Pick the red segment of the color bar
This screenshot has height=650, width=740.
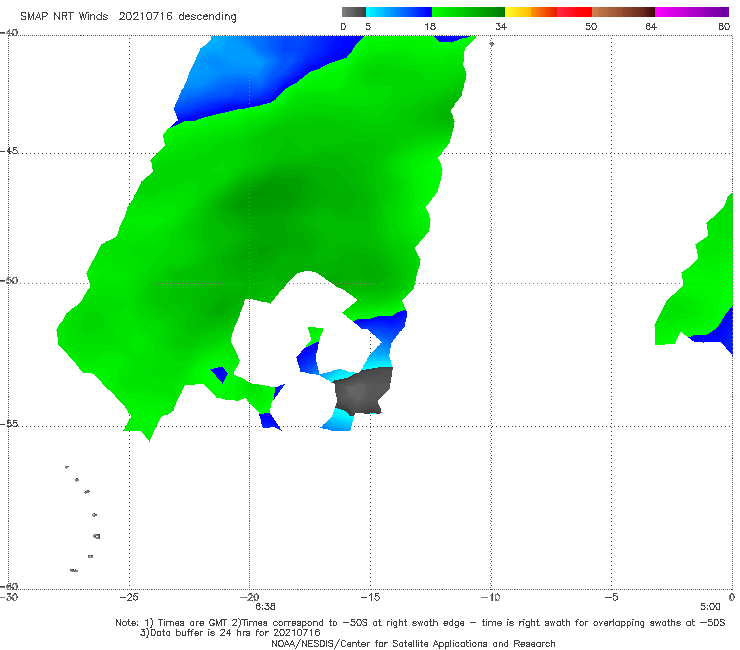pyautogui.click(x=574, y=12)
